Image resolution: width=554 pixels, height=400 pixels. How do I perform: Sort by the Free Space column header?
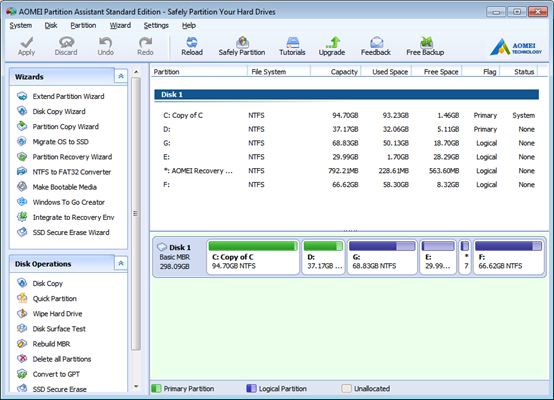(437, 72)
